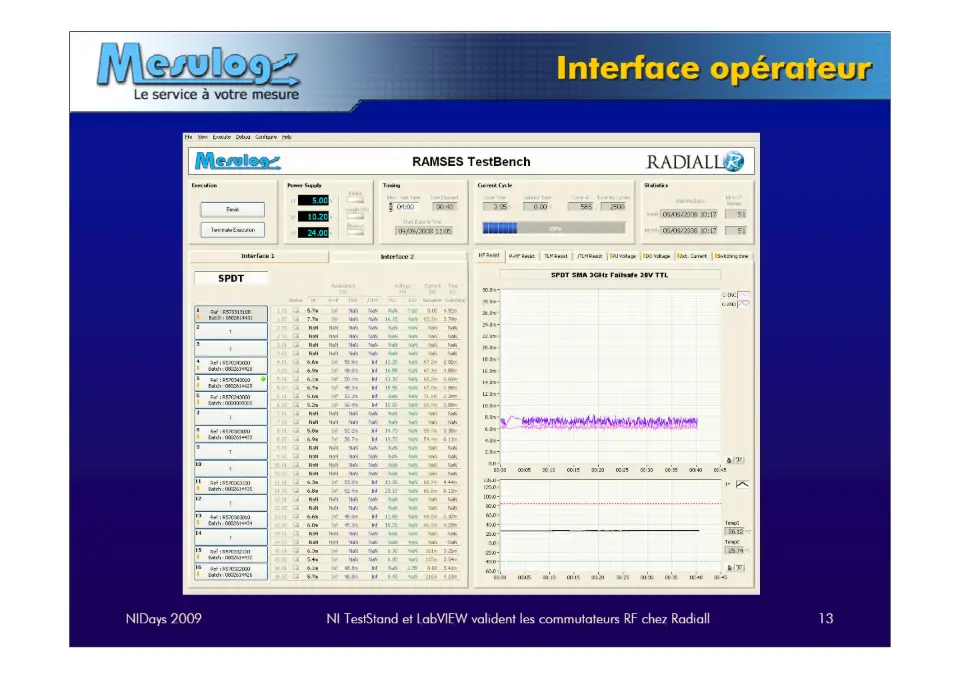Viewport: 960px width, 678px height.
Task: Open the Execute menu
Action: pos(222,137)
